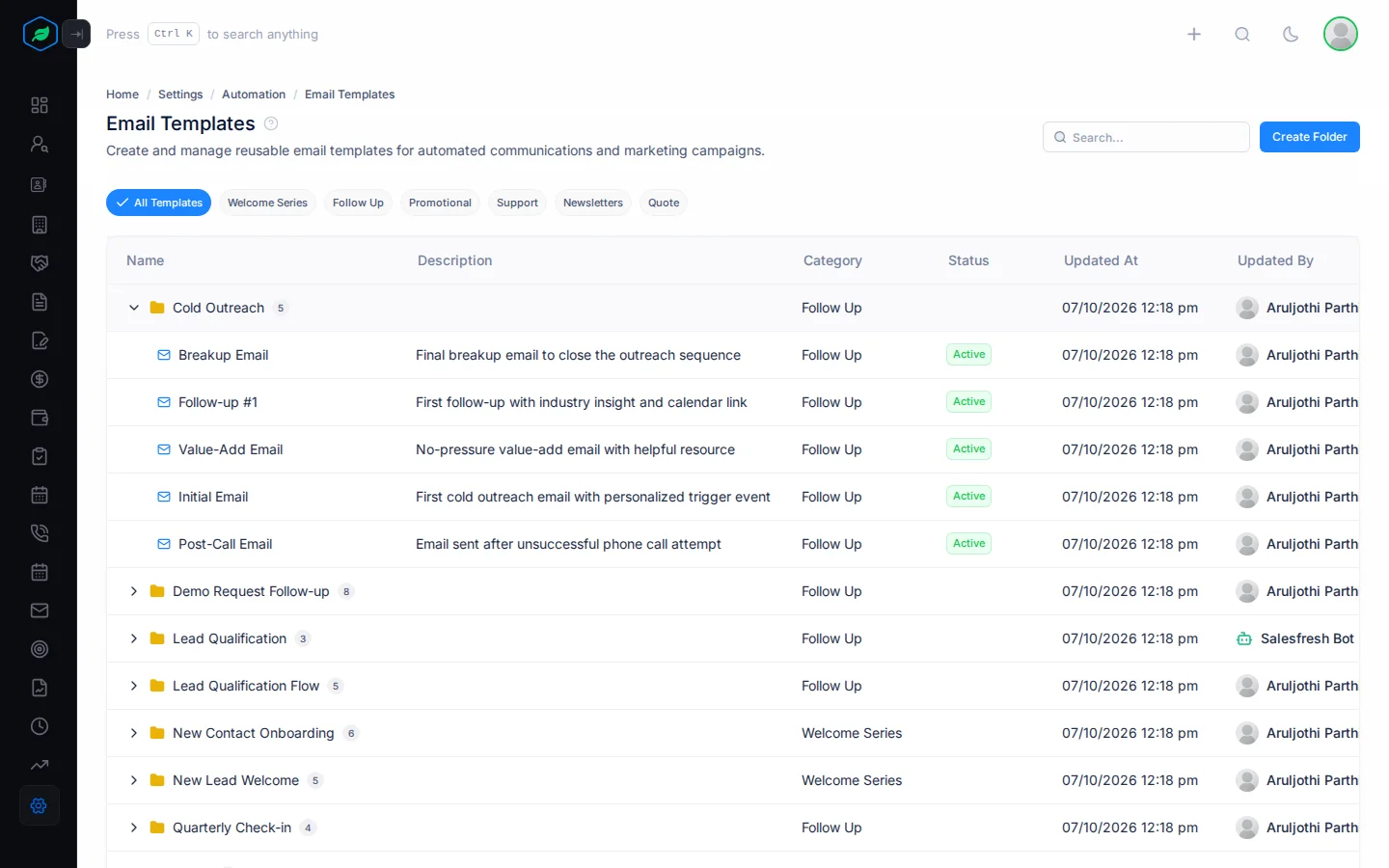Select the All Templates filter tab
Screen dimensions: 1389x868
pyautogui.click(x=158, y=203)
